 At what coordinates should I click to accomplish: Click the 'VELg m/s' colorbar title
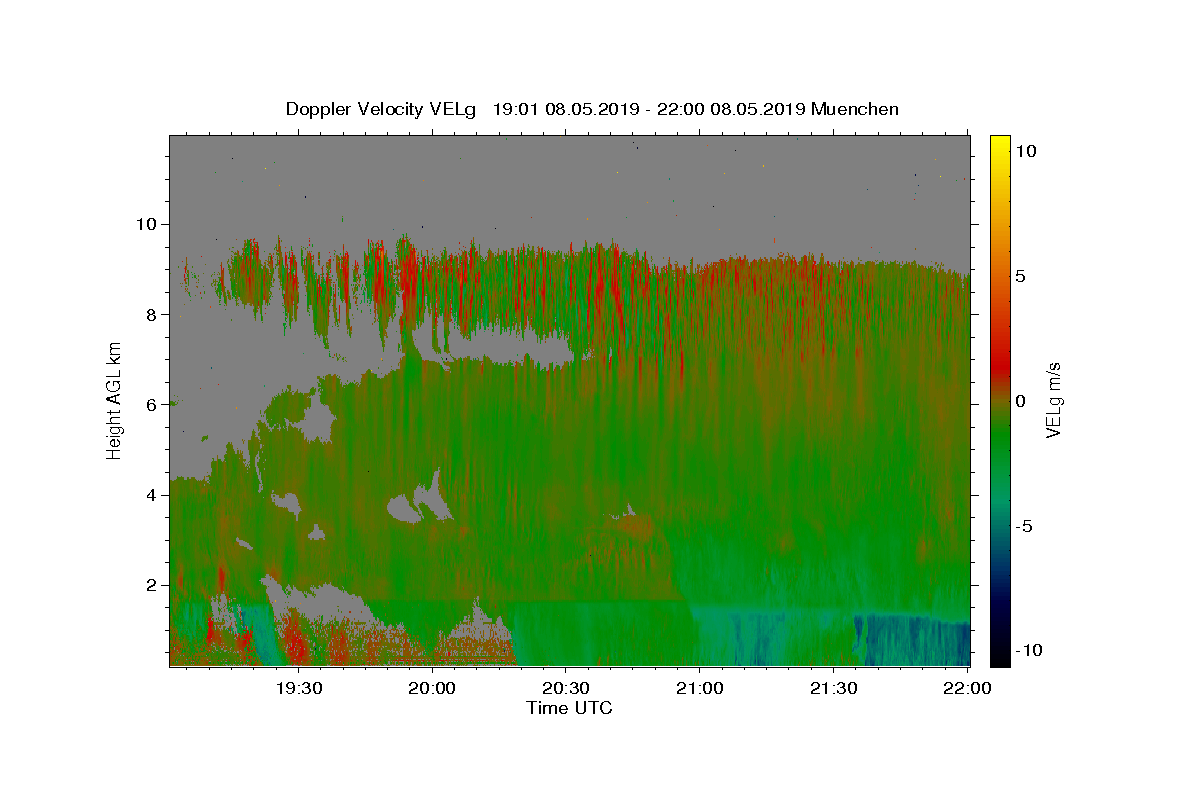point(1054,400)
